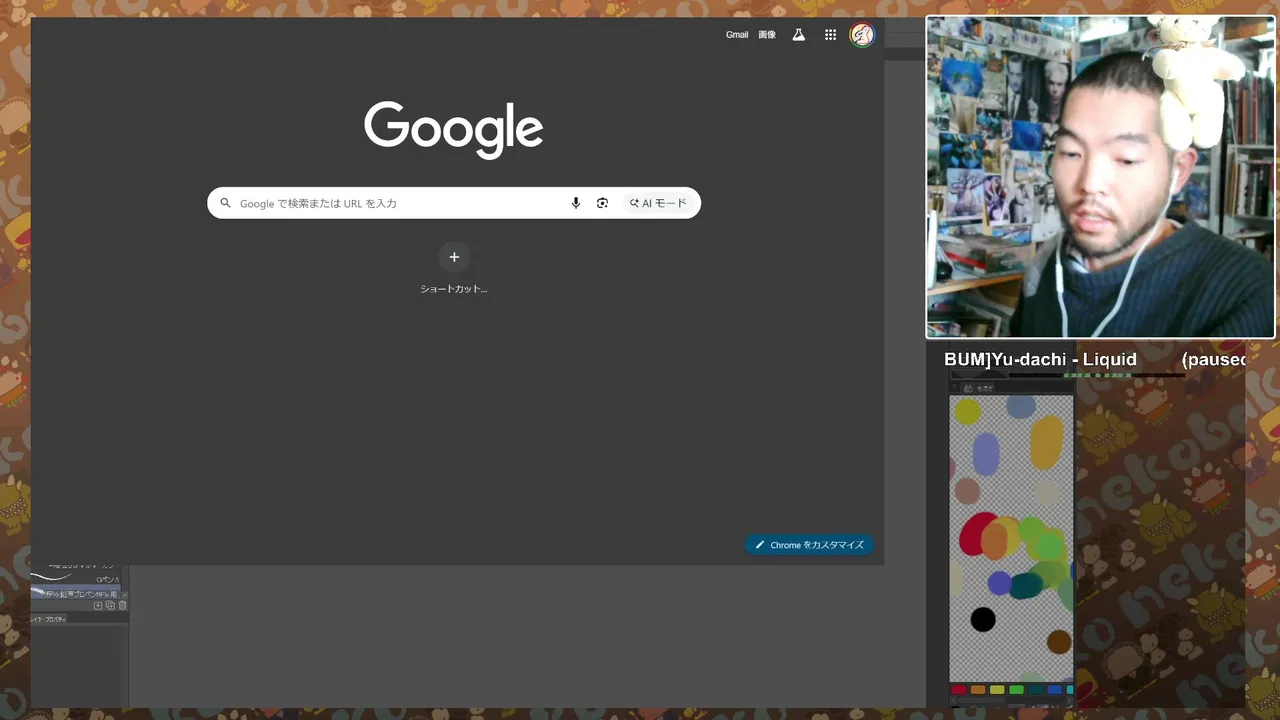Pick the black dot on mixing palette
This screenshot has height=720, width=1280.
pos(983,619)
